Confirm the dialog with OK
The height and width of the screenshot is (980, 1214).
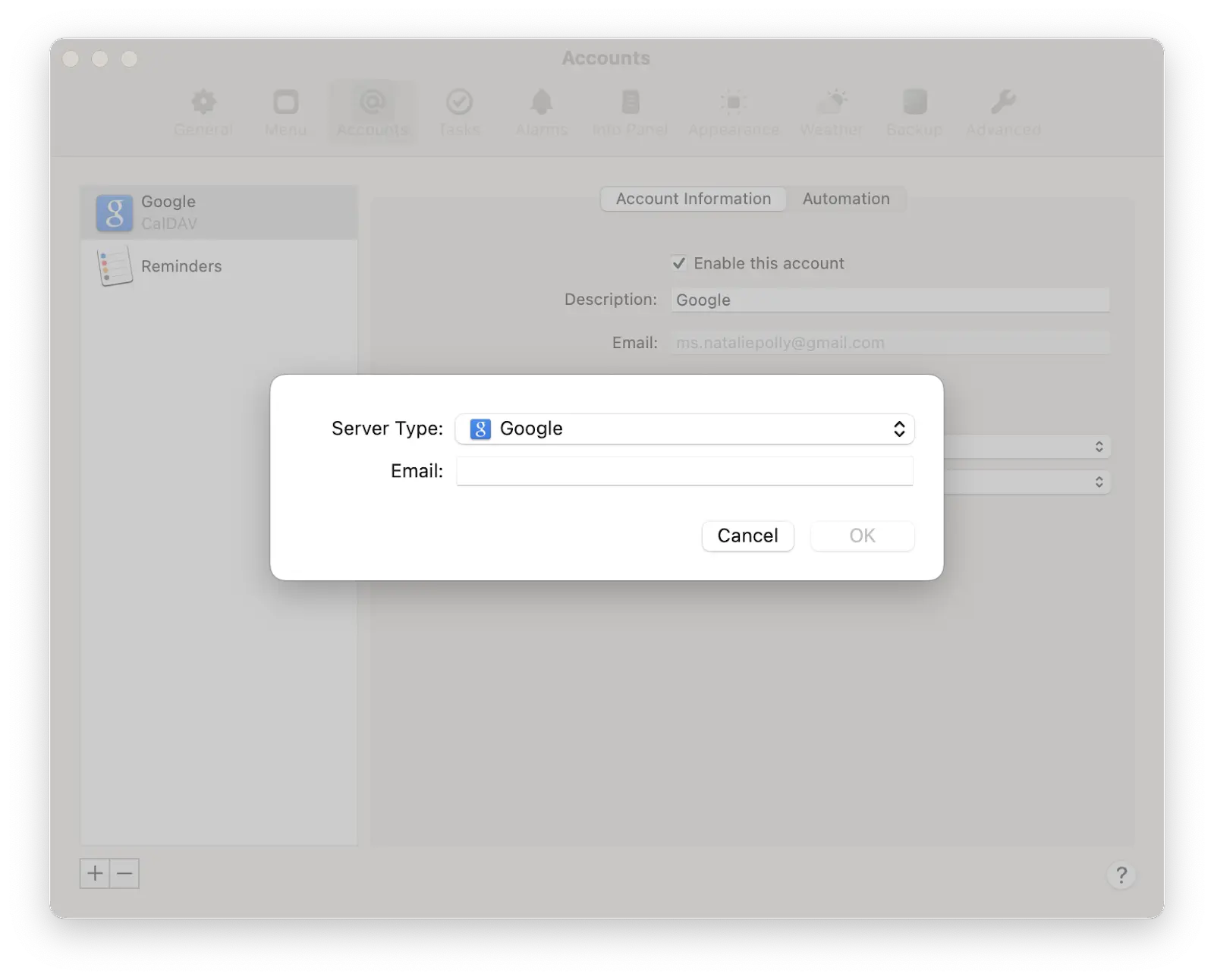click(862, 536)
